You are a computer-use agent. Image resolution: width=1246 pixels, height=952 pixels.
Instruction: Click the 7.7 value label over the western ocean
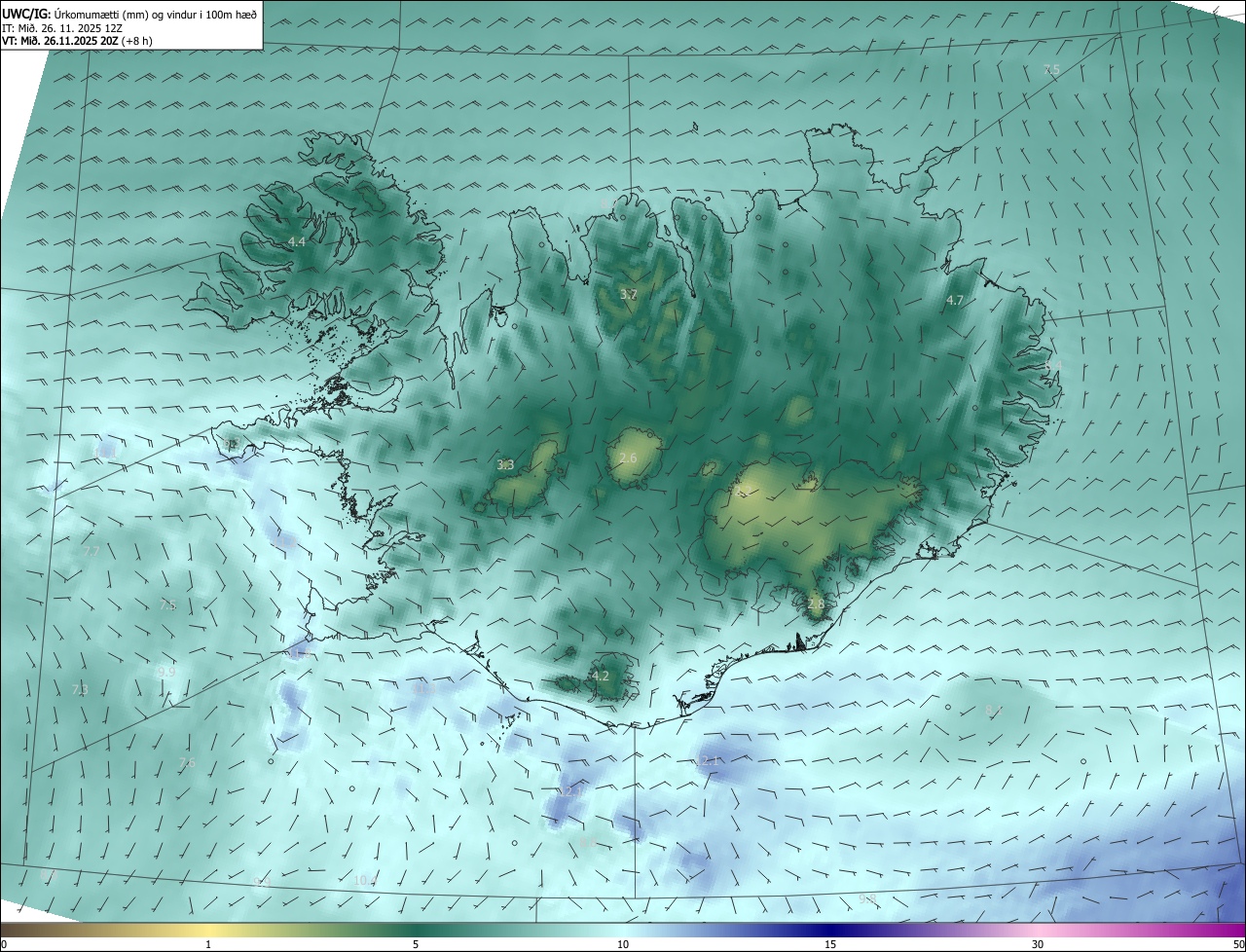coord(92,552)
